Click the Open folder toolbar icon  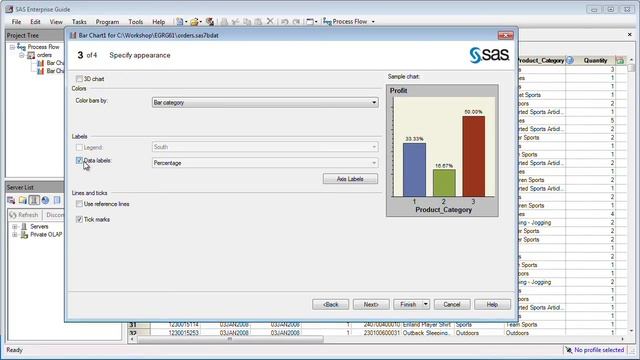click(194, 22)
